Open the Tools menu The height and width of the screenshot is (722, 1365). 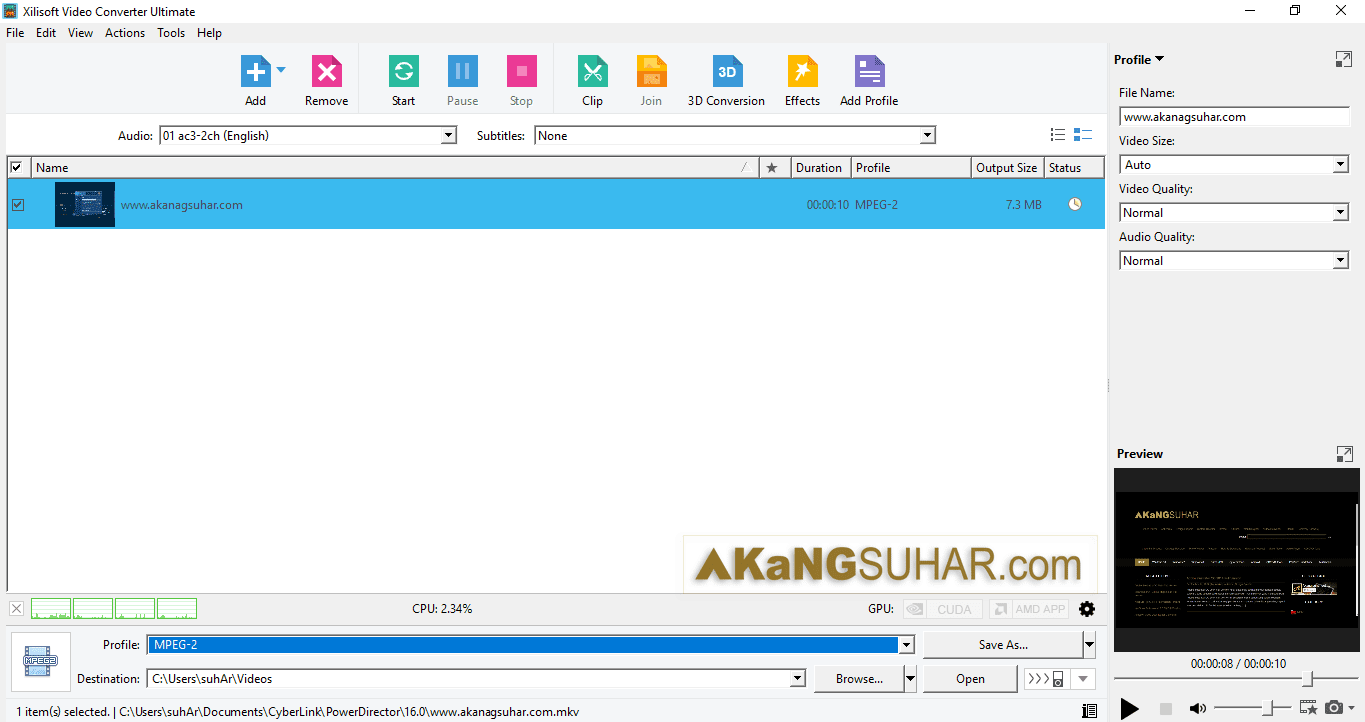point(171,33)
